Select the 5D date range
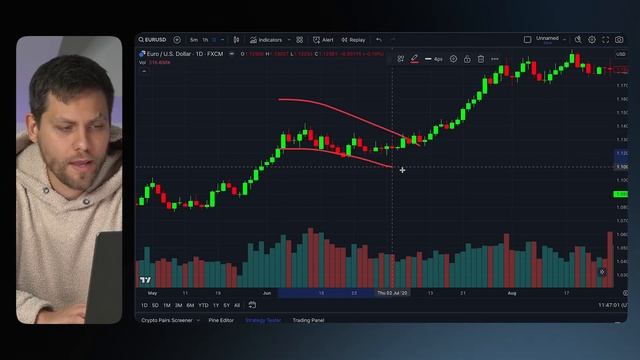This screenshot has width=640, height=360. 155,305
